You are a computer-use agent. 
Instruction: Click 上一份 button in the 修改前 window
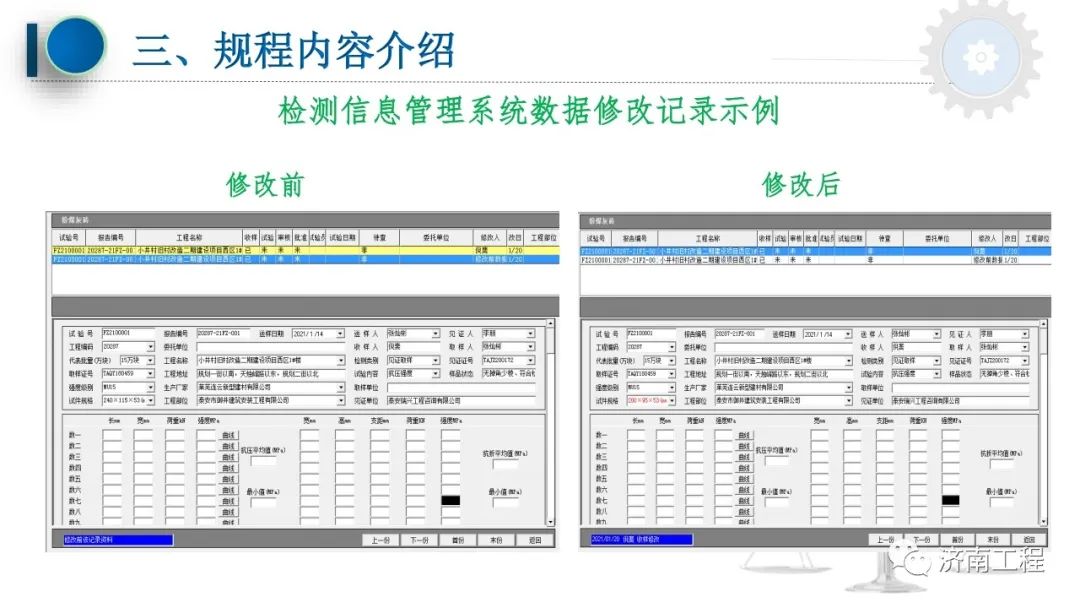(380, 540)
